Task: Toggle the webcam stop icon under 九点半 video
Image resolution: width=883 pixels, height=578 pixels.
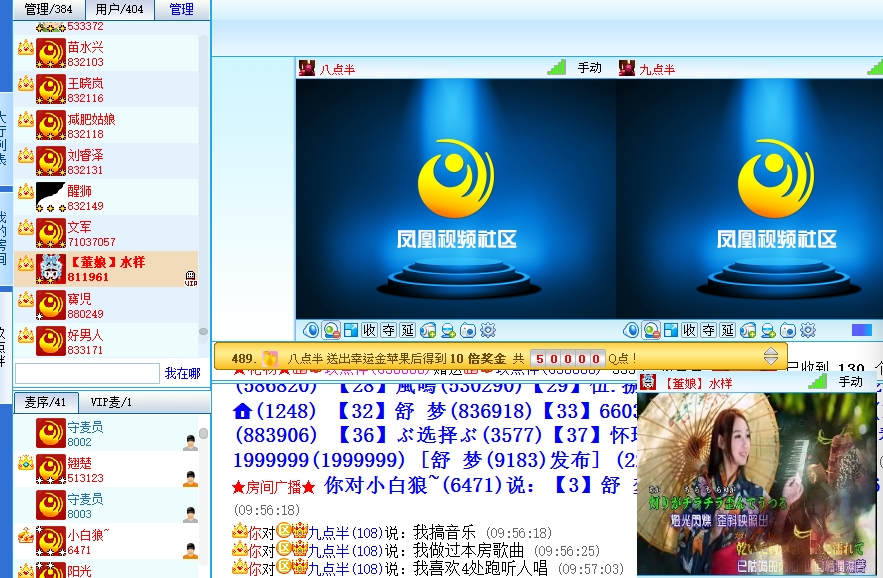Action: pyautogui.click(x=651, y=330)
